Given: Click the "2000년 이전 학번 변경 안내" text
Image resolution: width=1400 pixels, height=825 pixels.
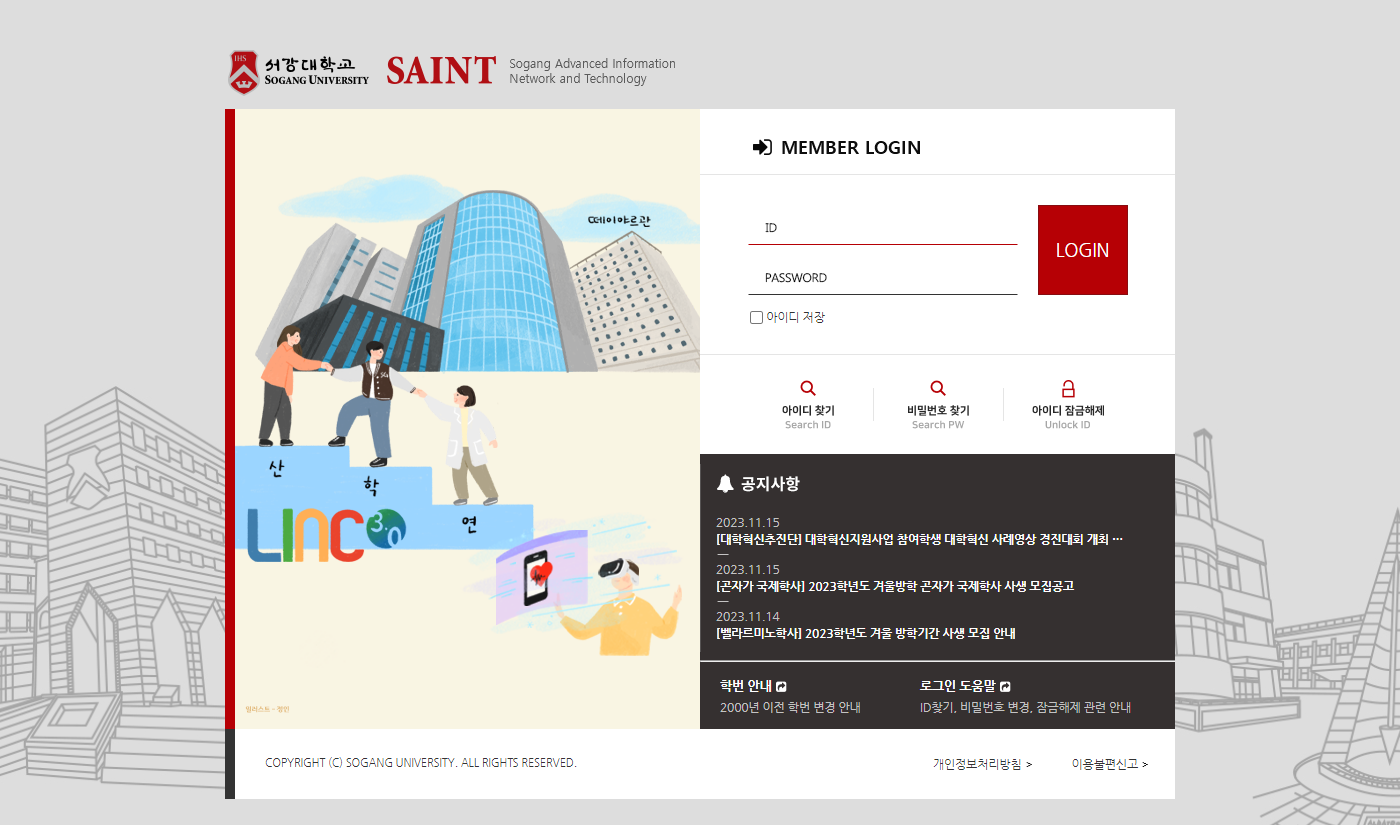Looking at the screenshot, I should point(790,708).
